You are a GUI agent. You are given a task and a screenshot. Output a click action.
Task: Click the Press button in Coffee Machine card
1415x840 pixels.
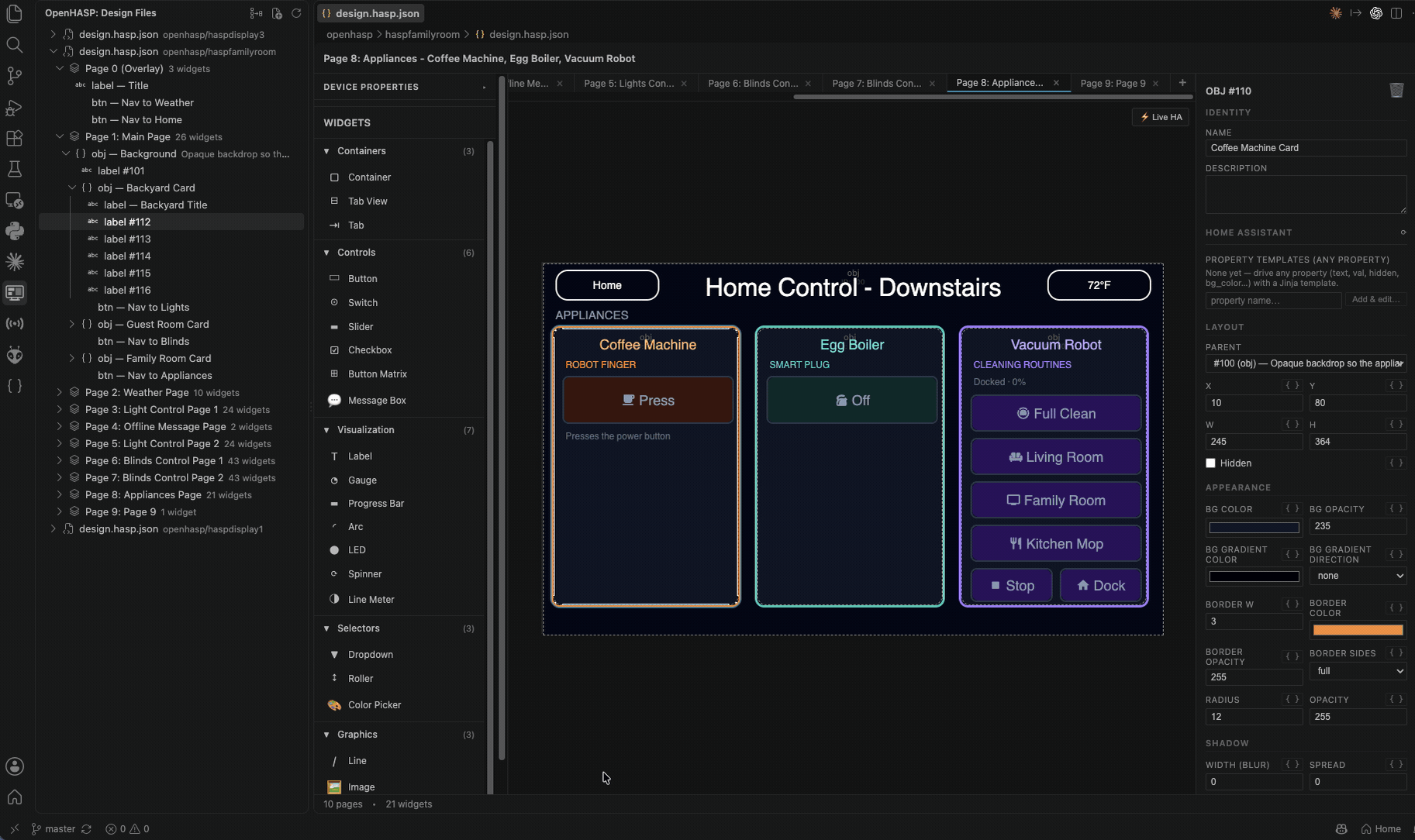point(648,401)
